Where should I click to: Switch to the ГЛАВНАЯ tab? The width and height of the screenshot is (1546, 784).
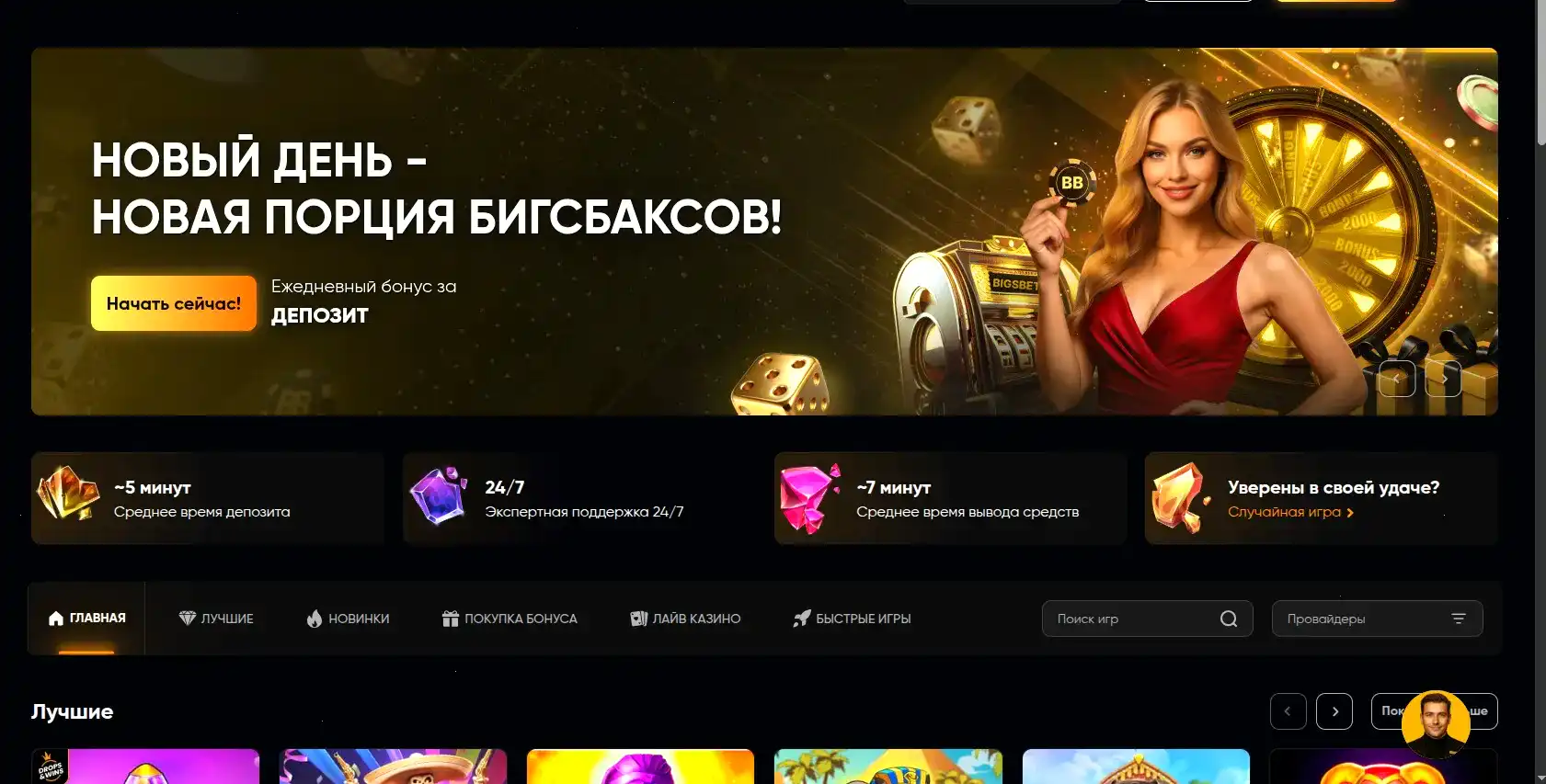[86, 619]
